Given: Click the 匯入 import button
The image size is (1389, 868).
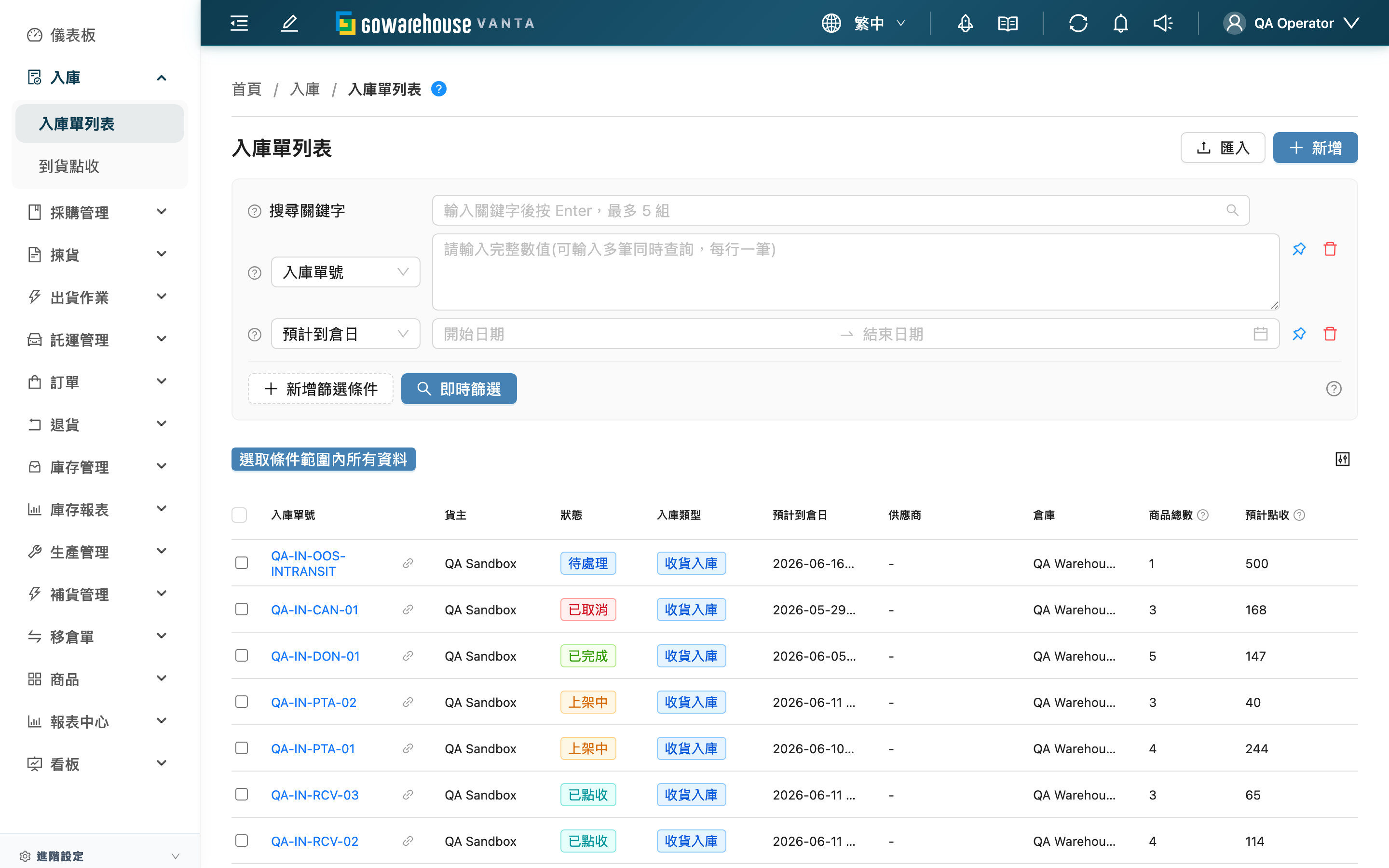Looking at the screenshot, I should (x=1223, y=148).
